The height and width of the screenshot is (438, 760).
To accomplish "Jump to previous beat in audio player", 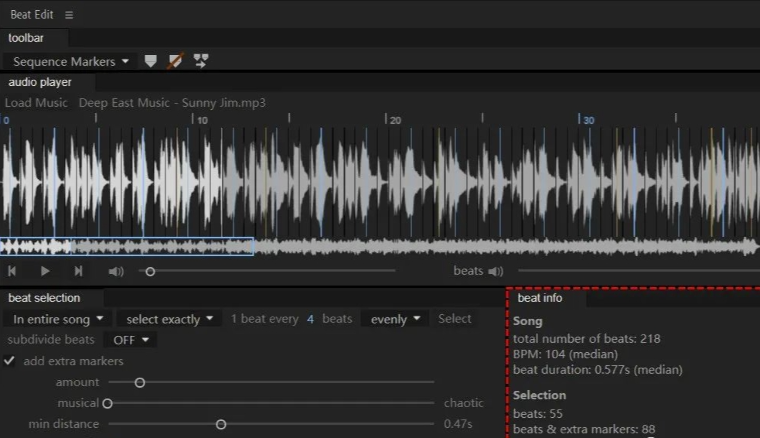I will 12,271.
